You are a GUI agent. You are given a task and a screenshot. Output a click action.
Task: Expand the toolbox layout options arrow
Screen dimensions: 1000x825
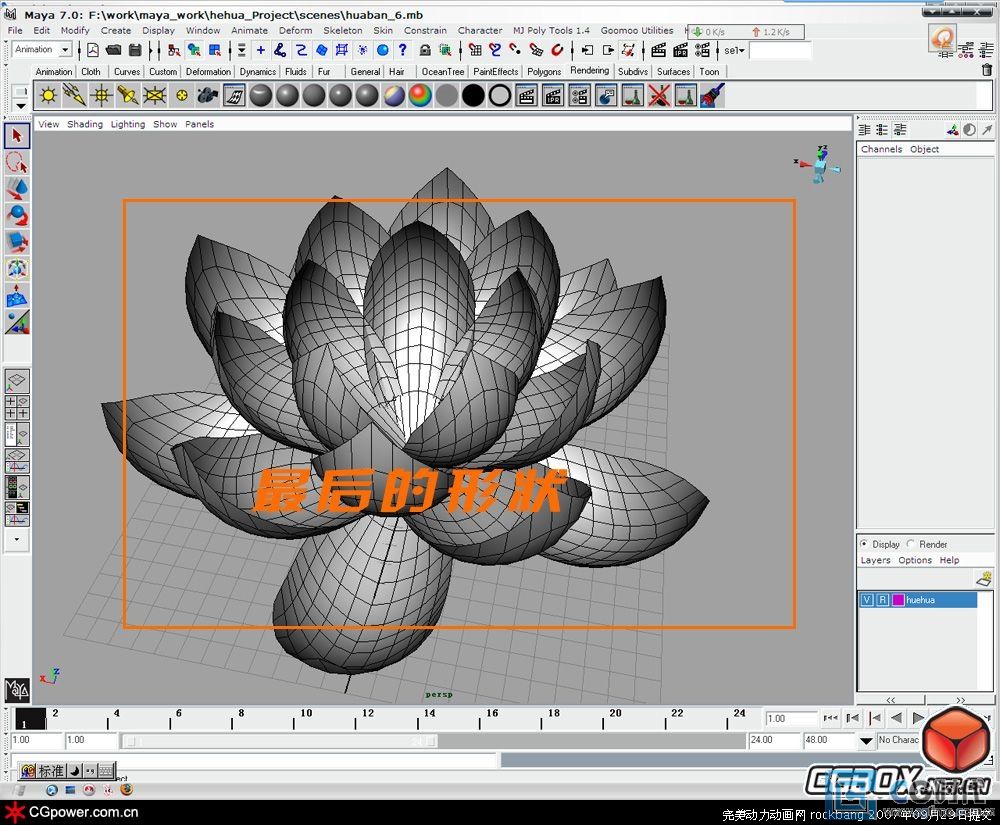point(17,539)
